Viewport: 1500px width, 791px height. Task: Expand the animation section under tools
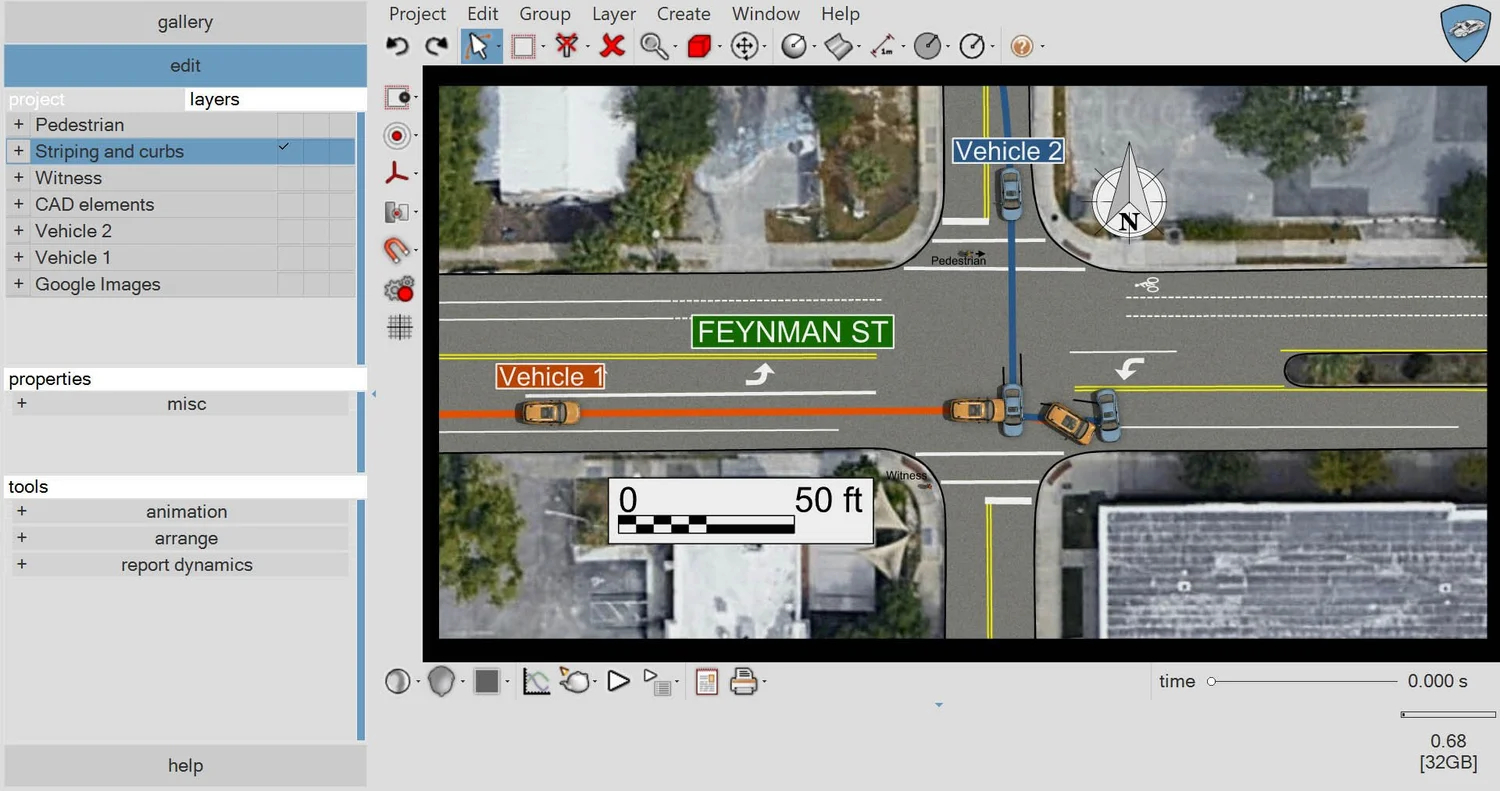pos(22,511)
